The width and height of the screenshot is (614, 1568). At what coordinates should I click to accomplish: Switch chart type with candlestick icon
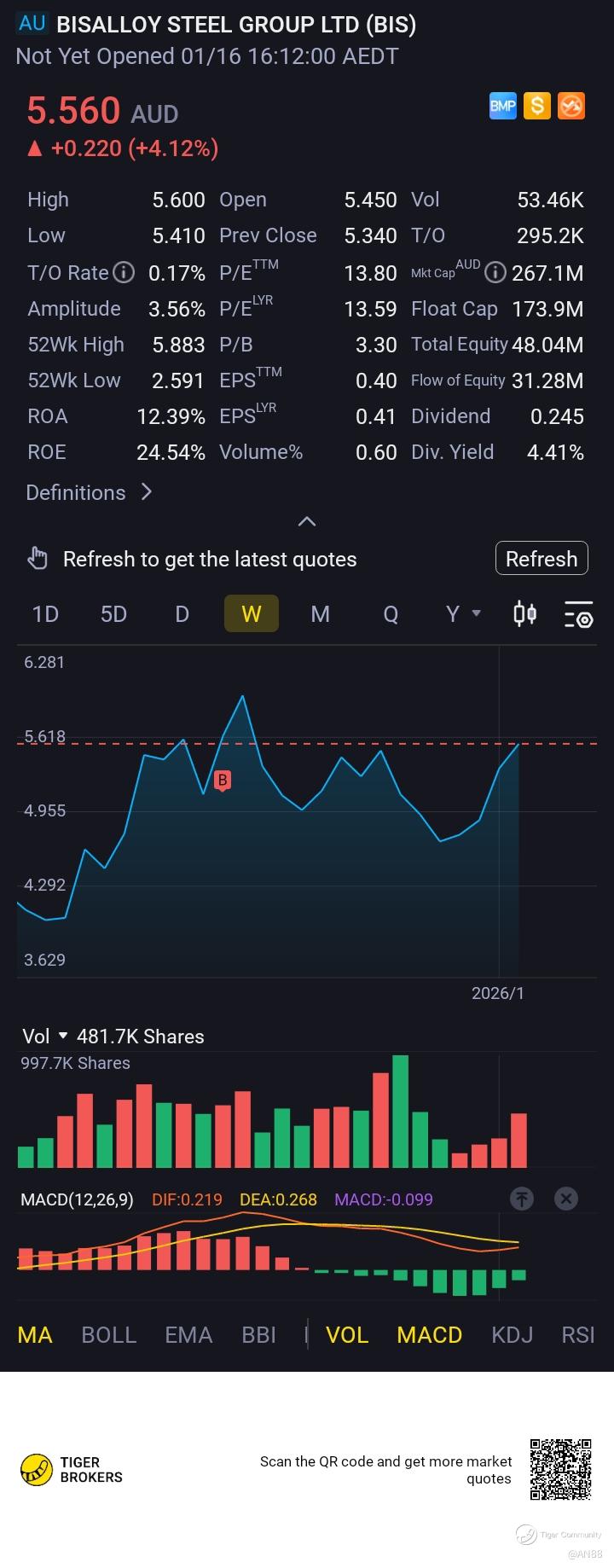coord(525,613)
